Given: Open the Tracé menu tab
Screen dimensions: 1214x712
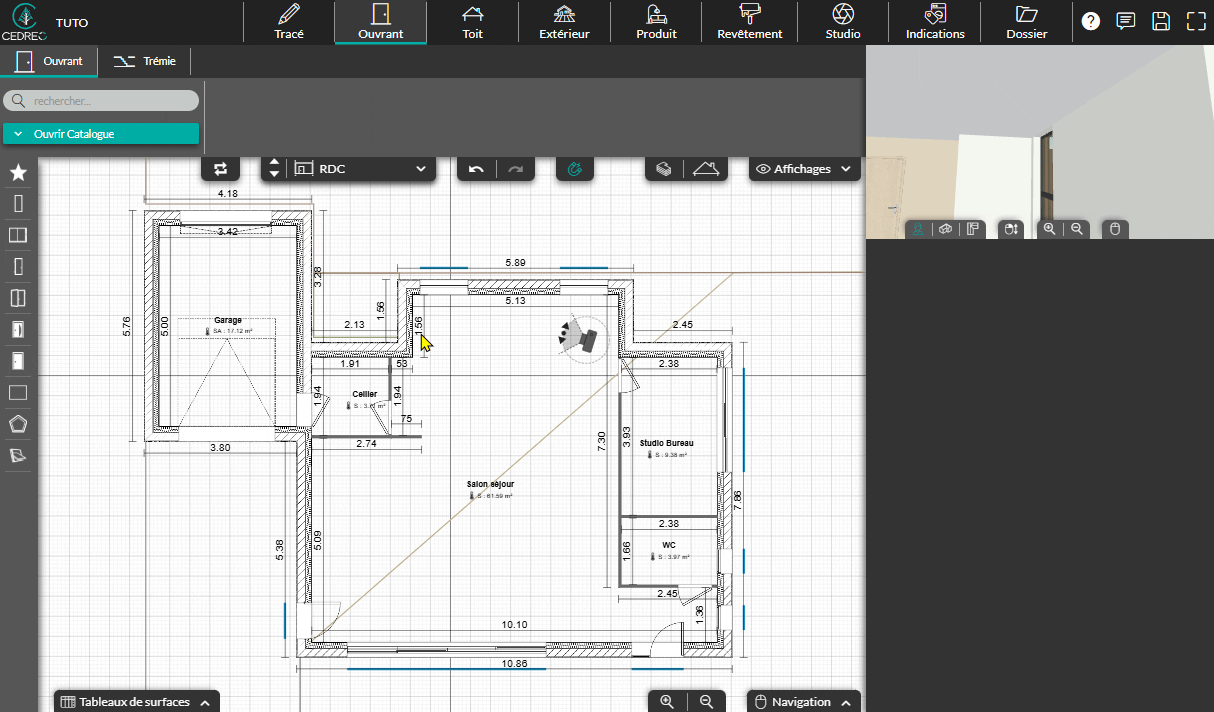Looking at the screenshot, I should pos(289,22).
